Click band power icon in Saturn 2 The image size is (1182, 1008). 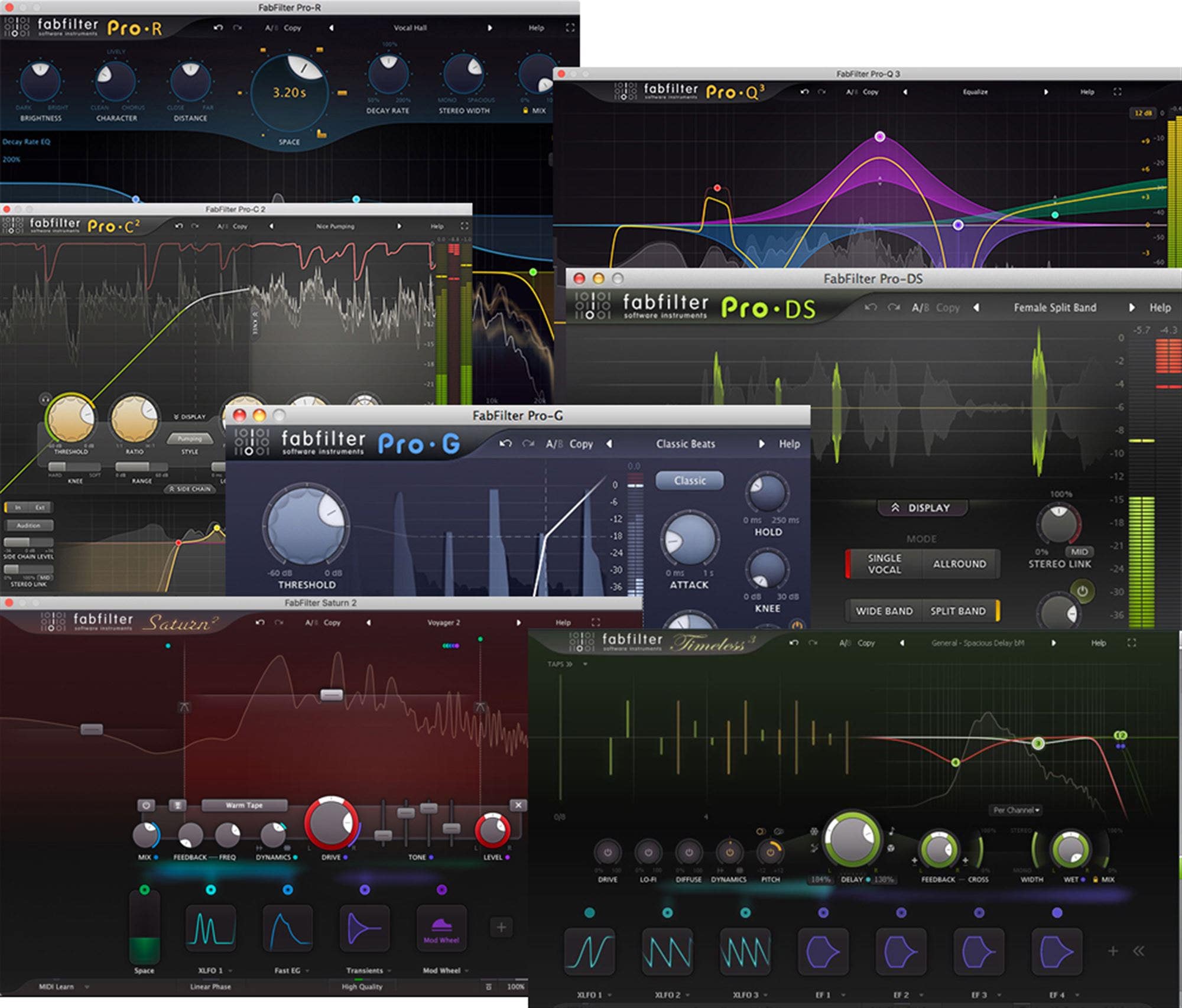[146, 805]
